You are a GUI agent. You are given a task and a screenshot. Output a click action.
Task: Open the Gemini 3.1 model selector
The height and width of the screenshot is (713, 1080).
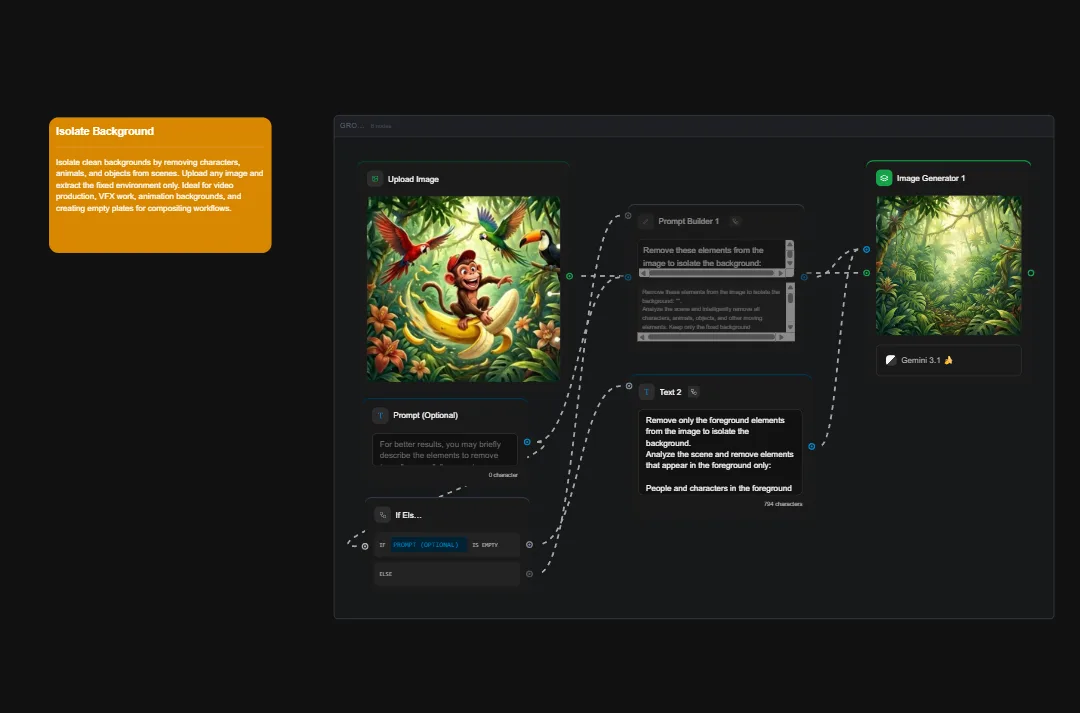click(947, 360)
